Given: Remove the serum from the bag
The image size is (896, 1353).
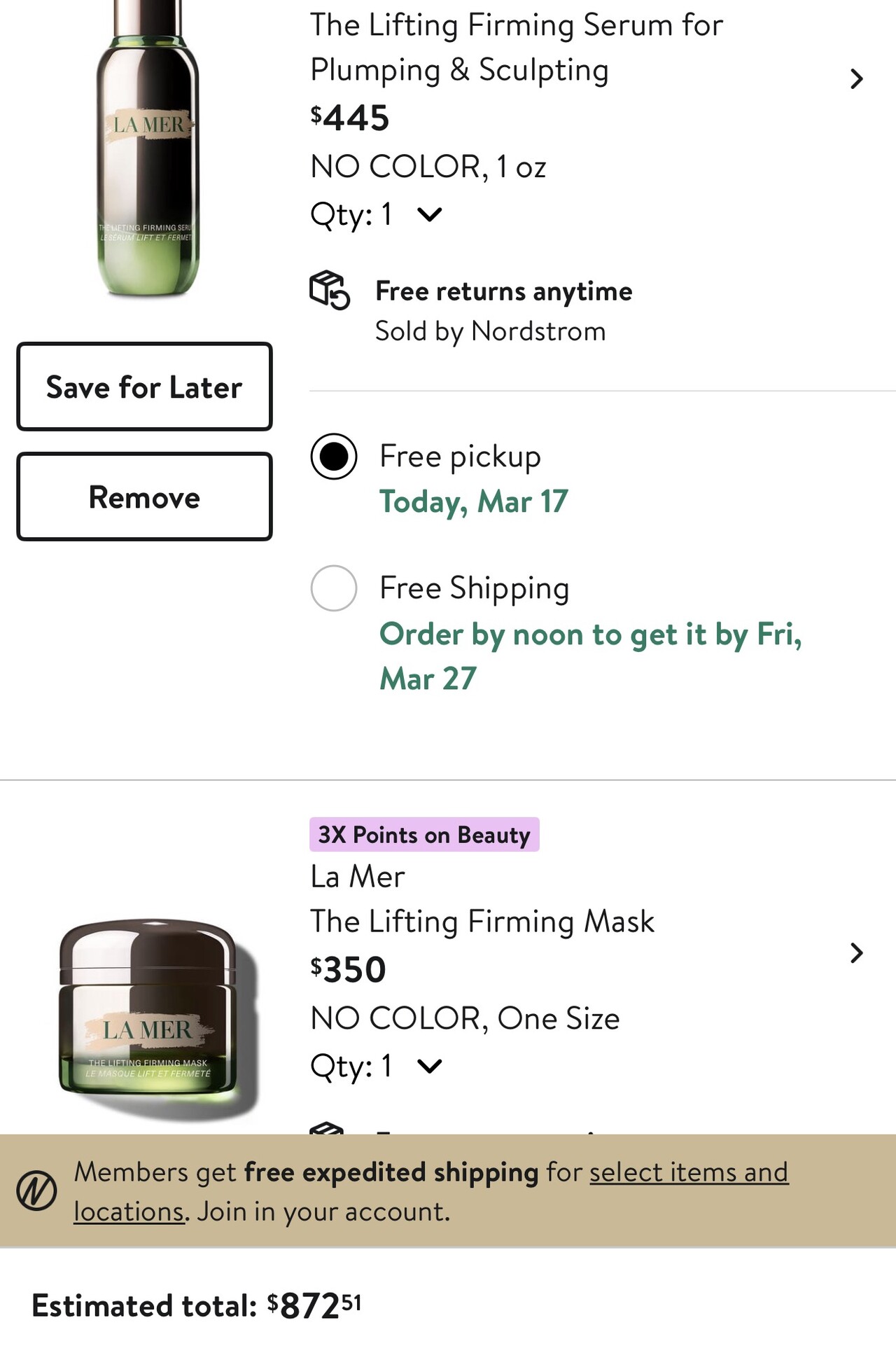Looking at the screenshot, I should tap(144, 497).
